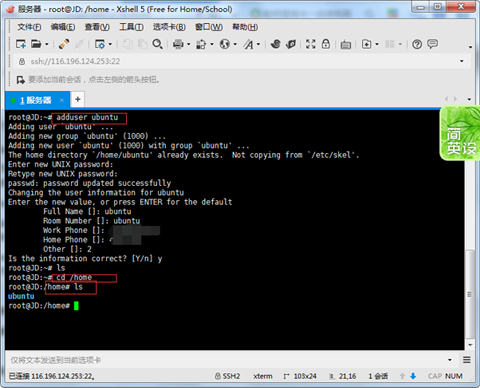Expand the compose bar dropdown arrow
The image size is (480, 388).
point(450,360)
